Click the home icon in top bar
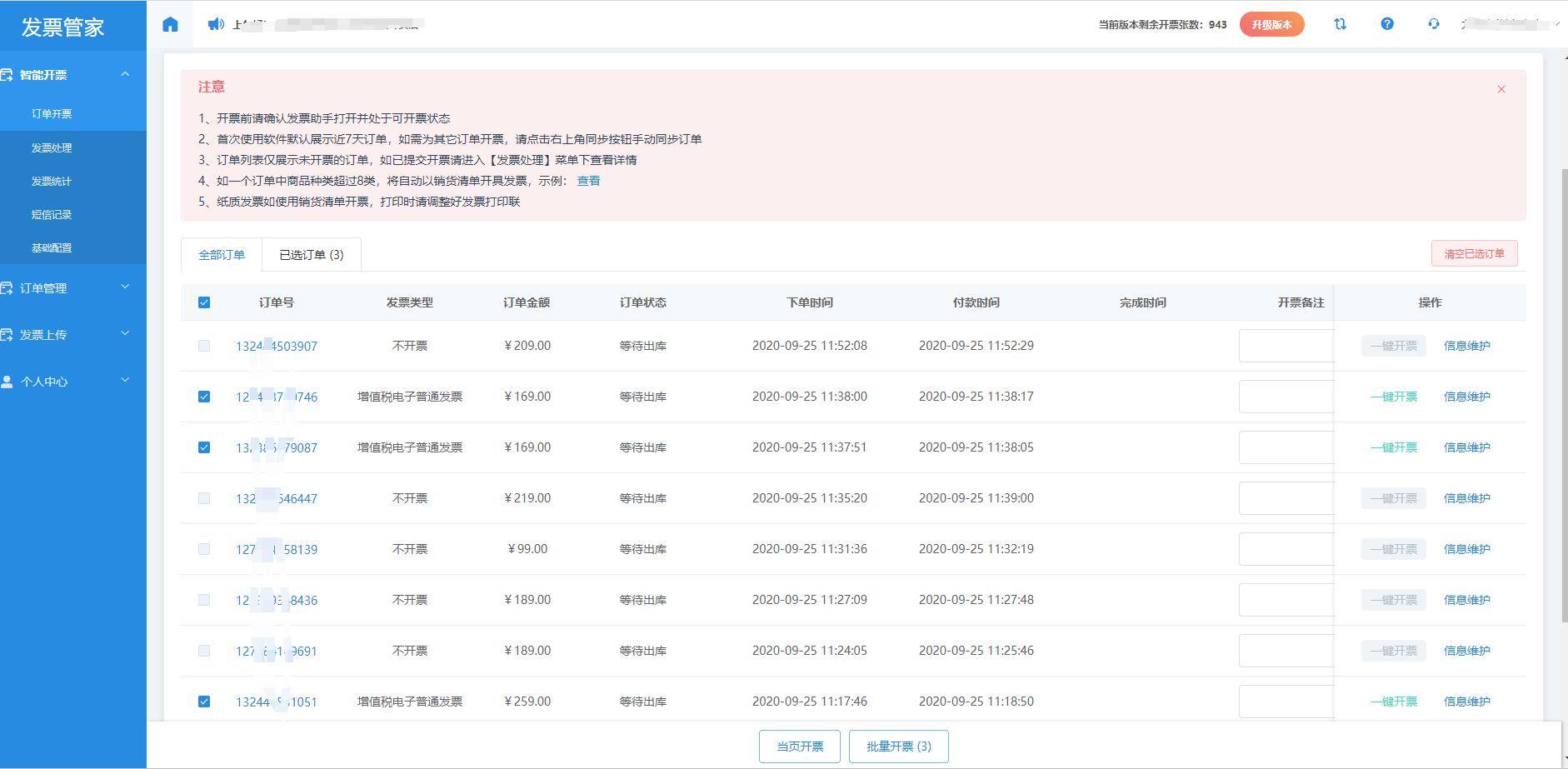The image size is (1568, 769). coord(170,24)
